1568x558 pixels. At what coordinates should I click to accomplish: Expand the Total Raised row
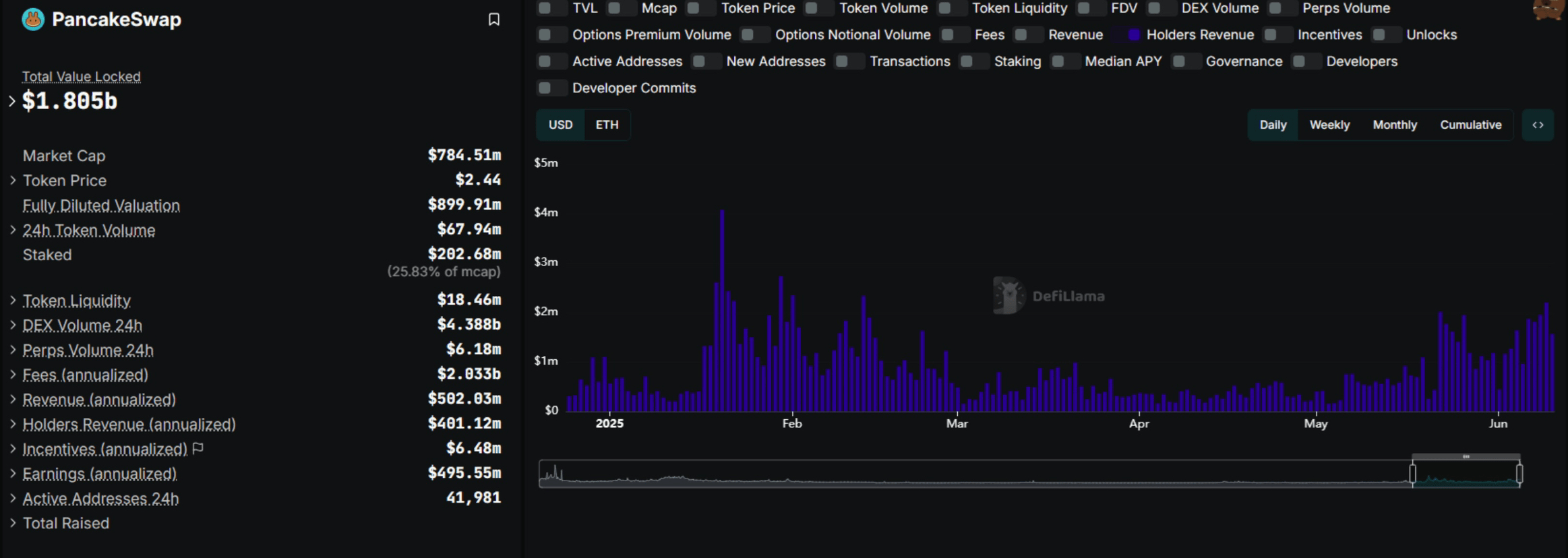tap(13, 523)
